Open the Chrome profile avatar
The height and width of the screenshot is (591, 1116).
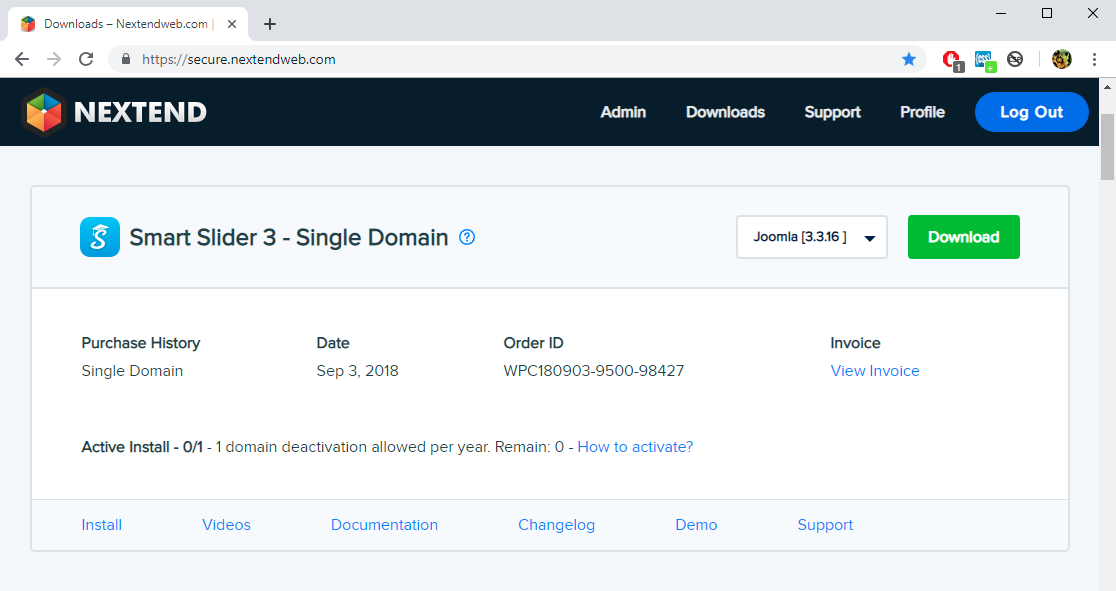tap(1061, 59)
